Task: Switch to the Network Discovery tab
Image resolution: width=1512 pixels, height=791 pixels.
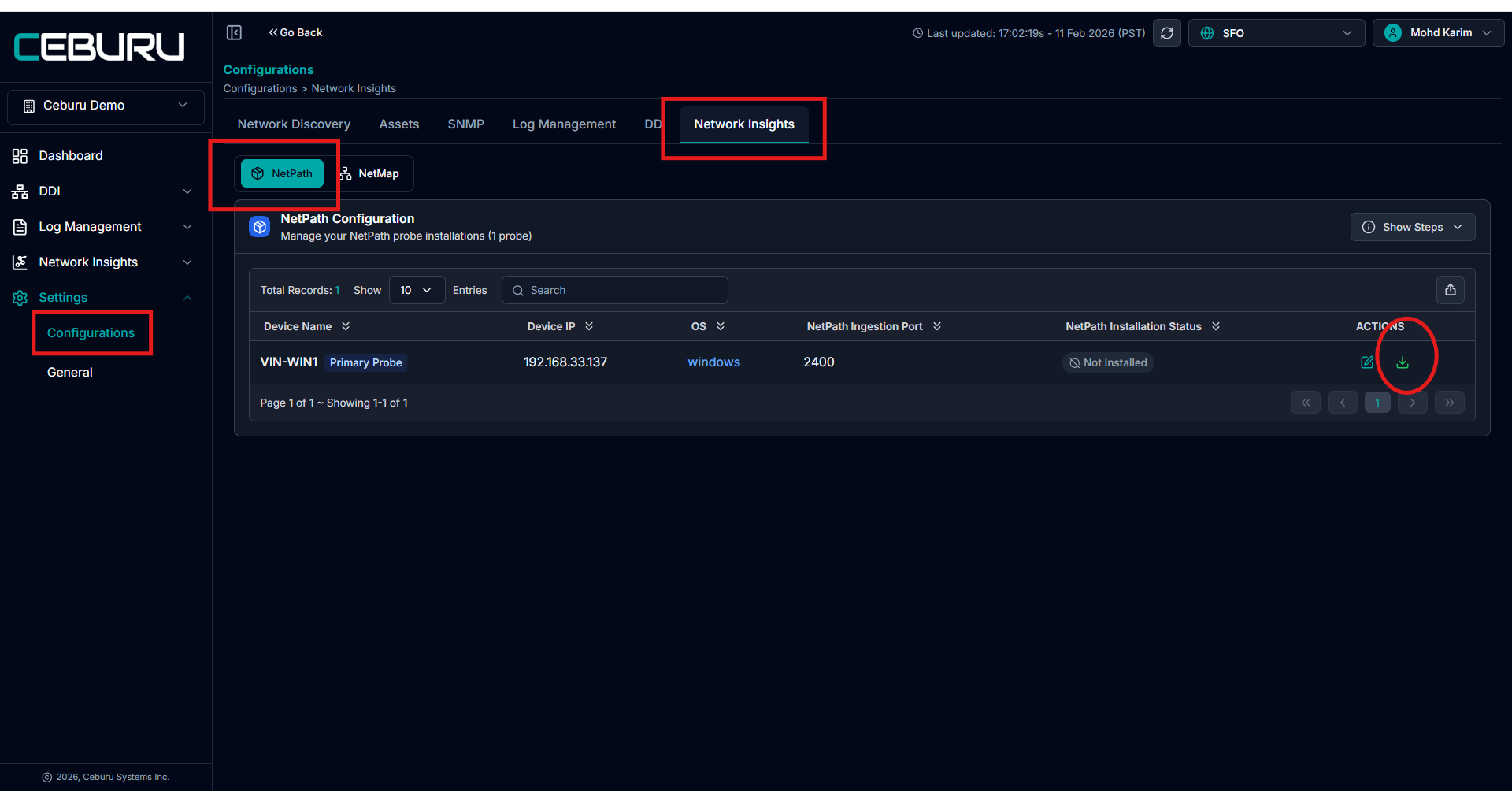Action: pyautogui.click(x=294, y=124)
